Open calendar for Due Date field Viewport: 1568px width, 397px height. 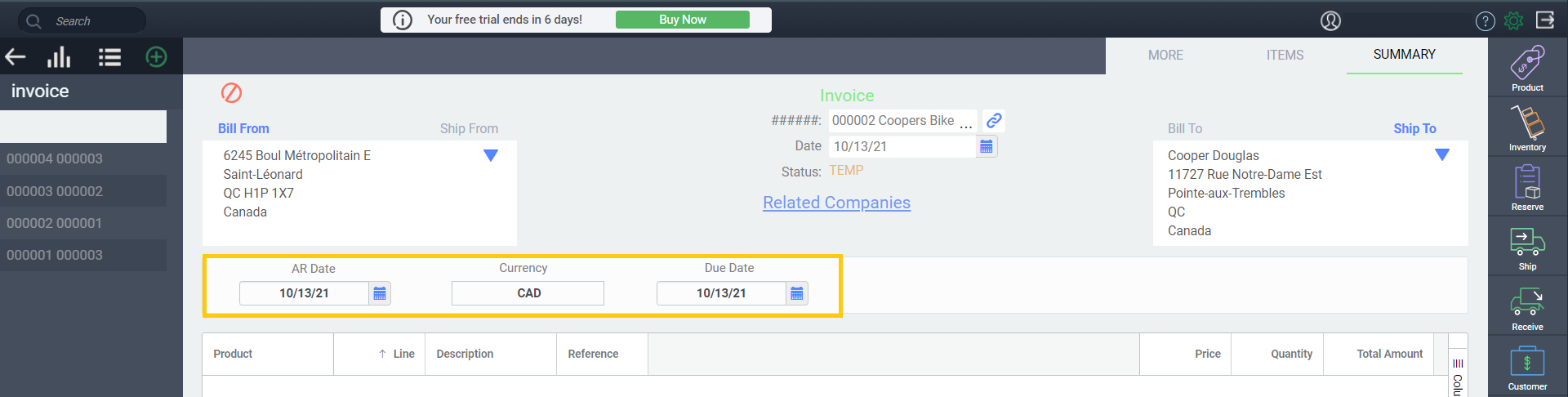(x=797, y=293)
